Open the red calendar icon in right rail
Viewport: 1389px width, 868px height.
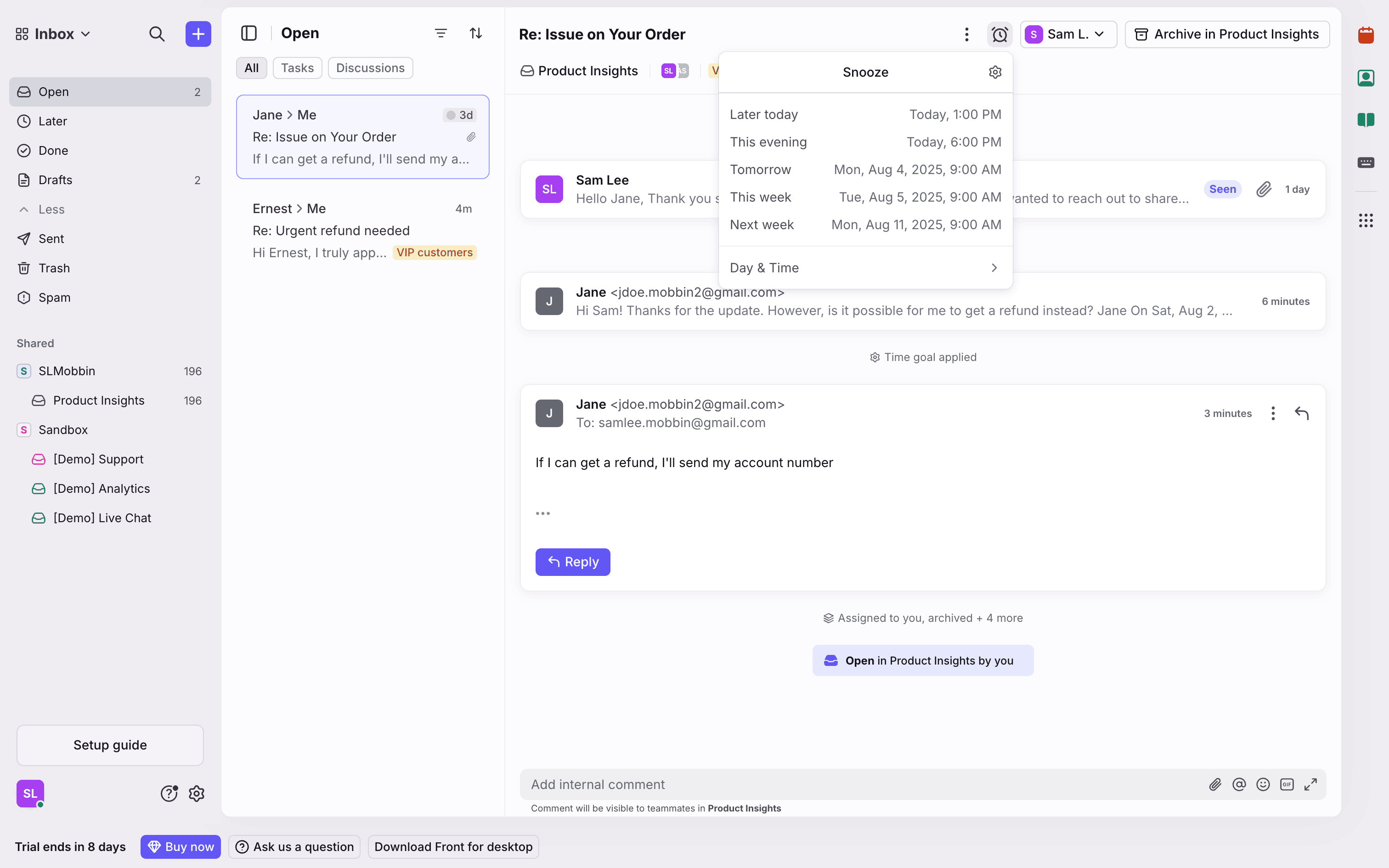[x=1366, y=36]
